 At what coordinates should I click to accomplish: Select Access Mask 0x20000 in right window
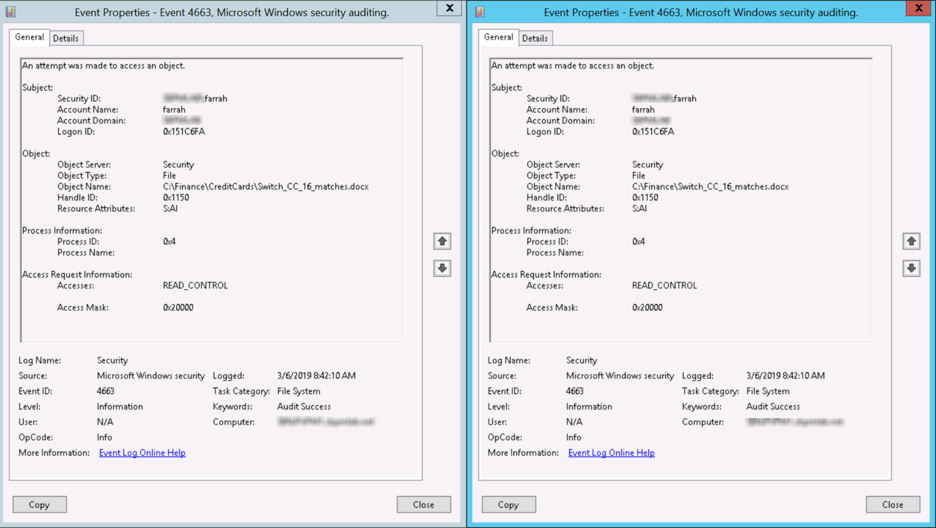647,308
